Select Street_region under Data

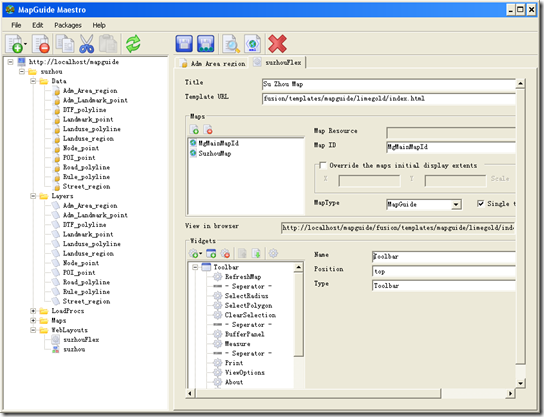(86, 186)
